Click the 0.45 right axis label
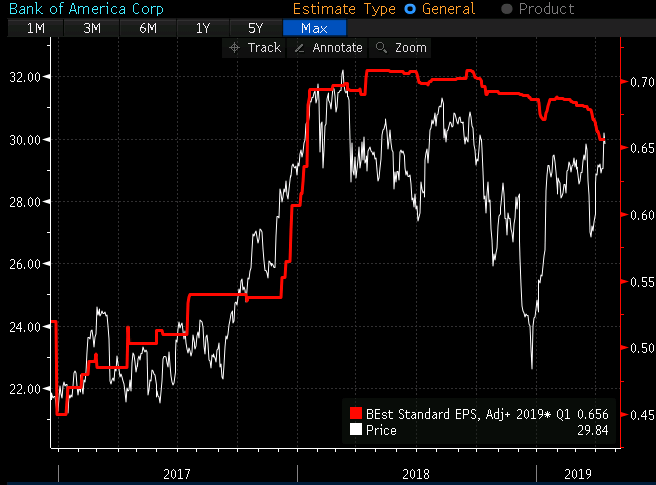 642,415
